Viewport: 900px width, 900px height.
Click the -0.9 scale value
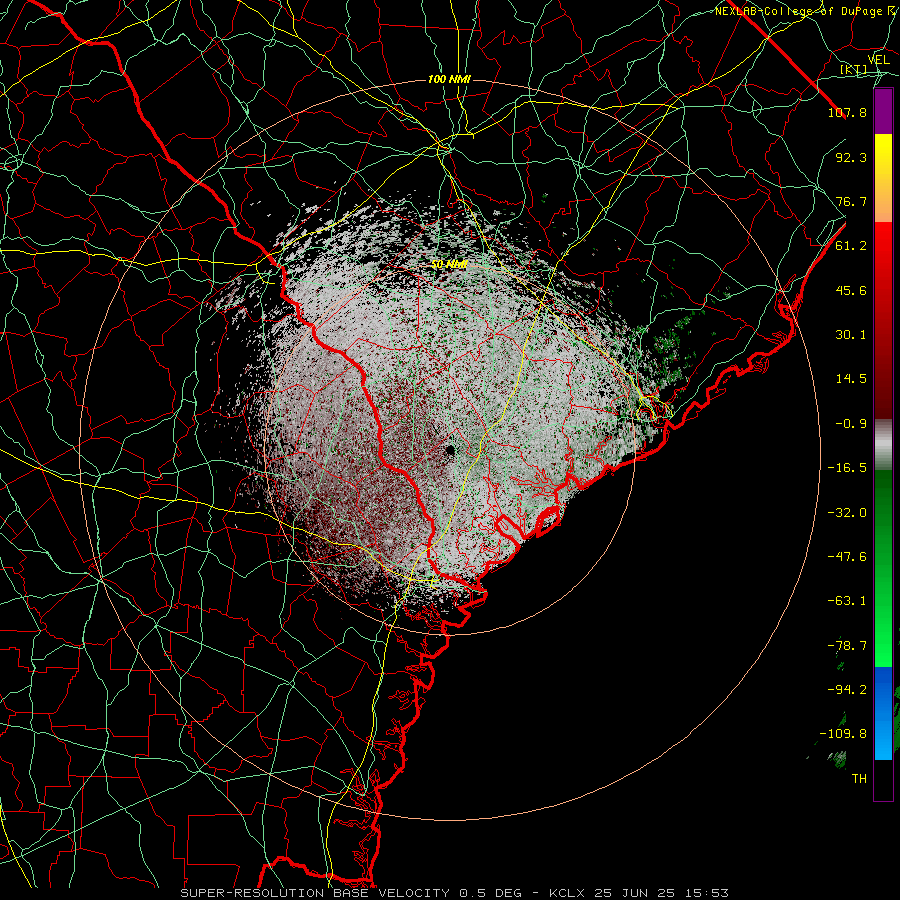851,424
